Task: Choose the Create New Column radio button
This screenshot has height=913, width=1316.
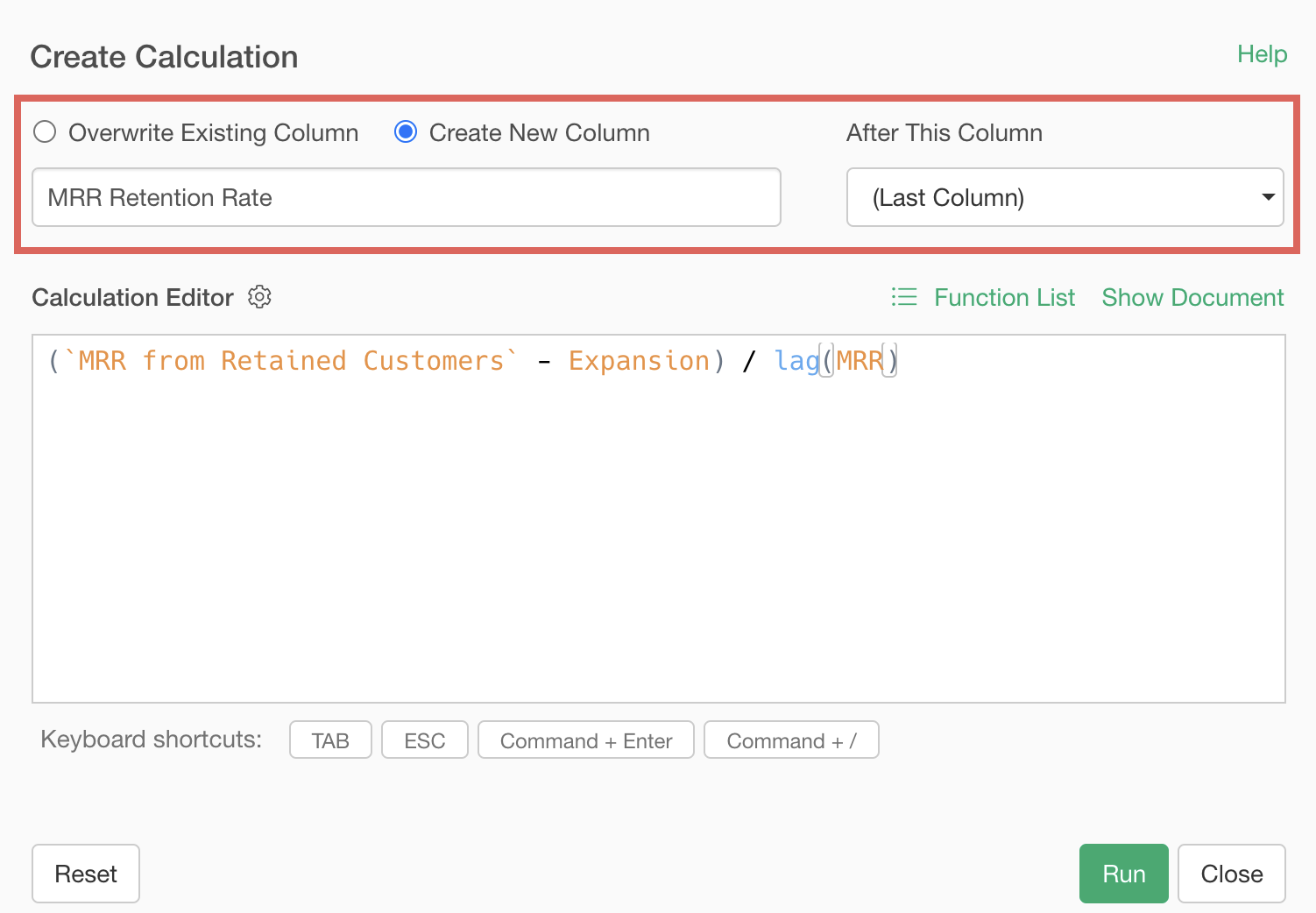Action: pyautogui.click(x=405, y=132)
